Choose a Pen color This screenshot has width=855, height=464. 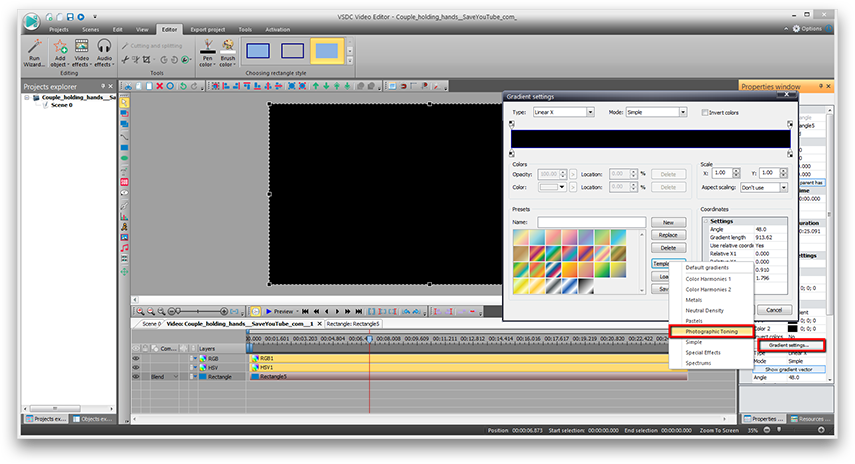point(207,53)
